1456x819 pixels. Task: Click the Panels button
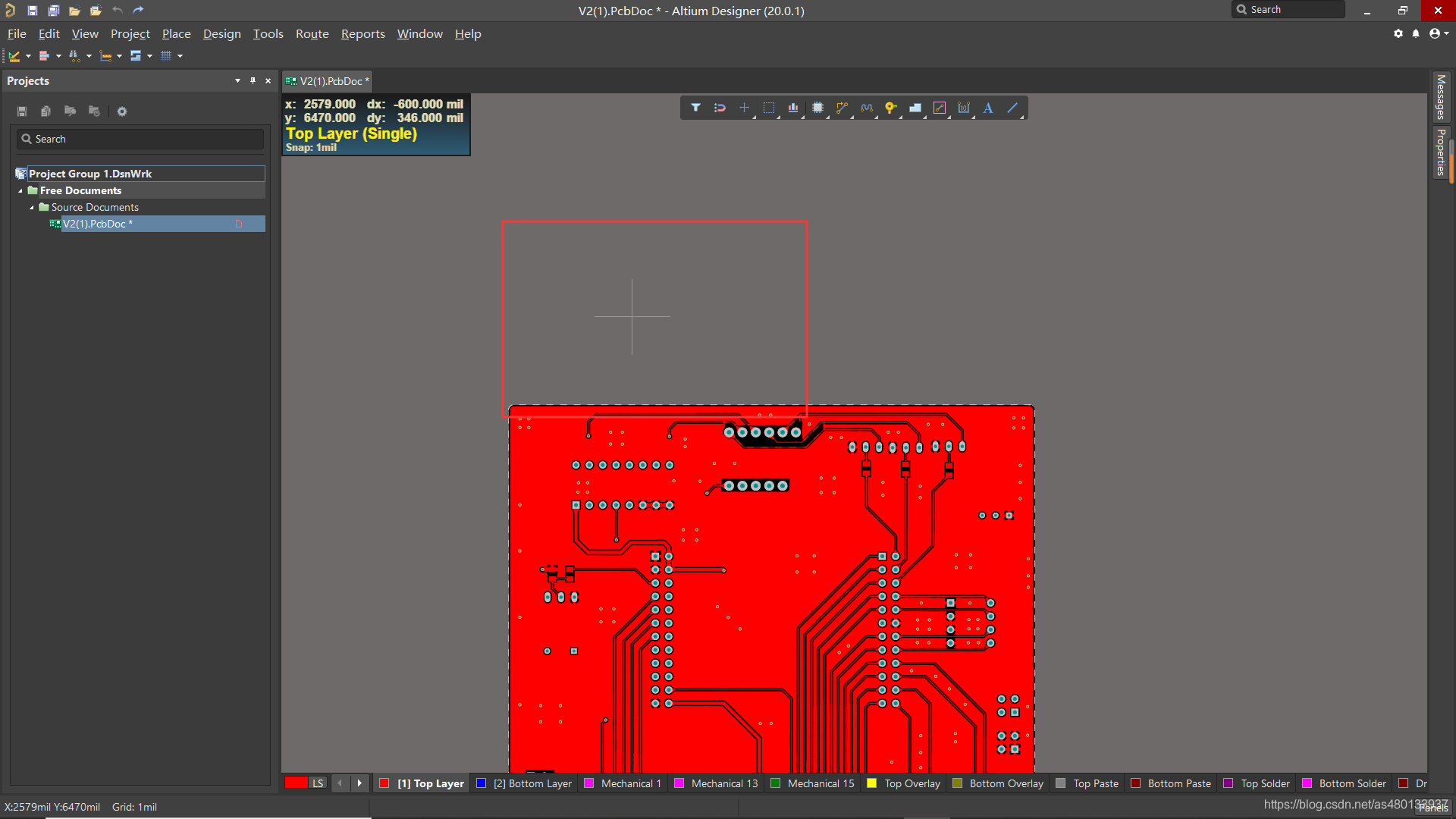point(1432,808)
